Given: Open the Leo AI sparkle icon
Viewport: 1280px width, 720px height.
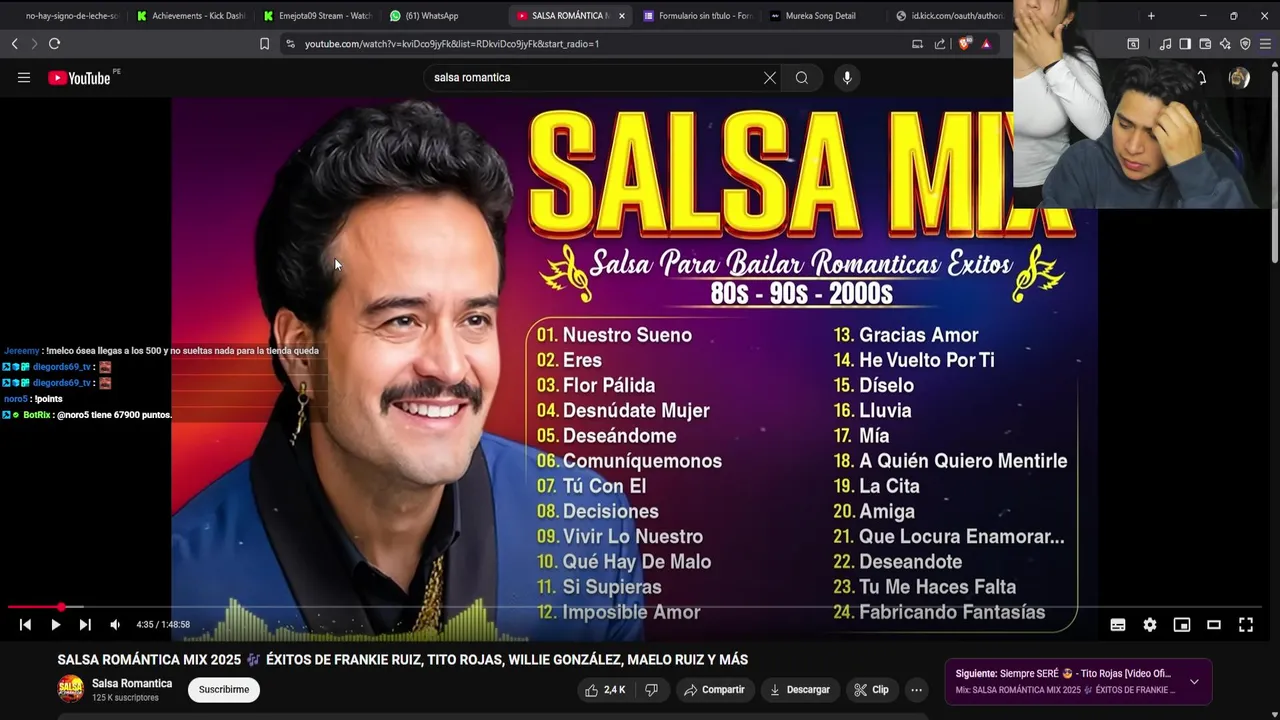Looking at the screenshot, I should click(1225, 44).
